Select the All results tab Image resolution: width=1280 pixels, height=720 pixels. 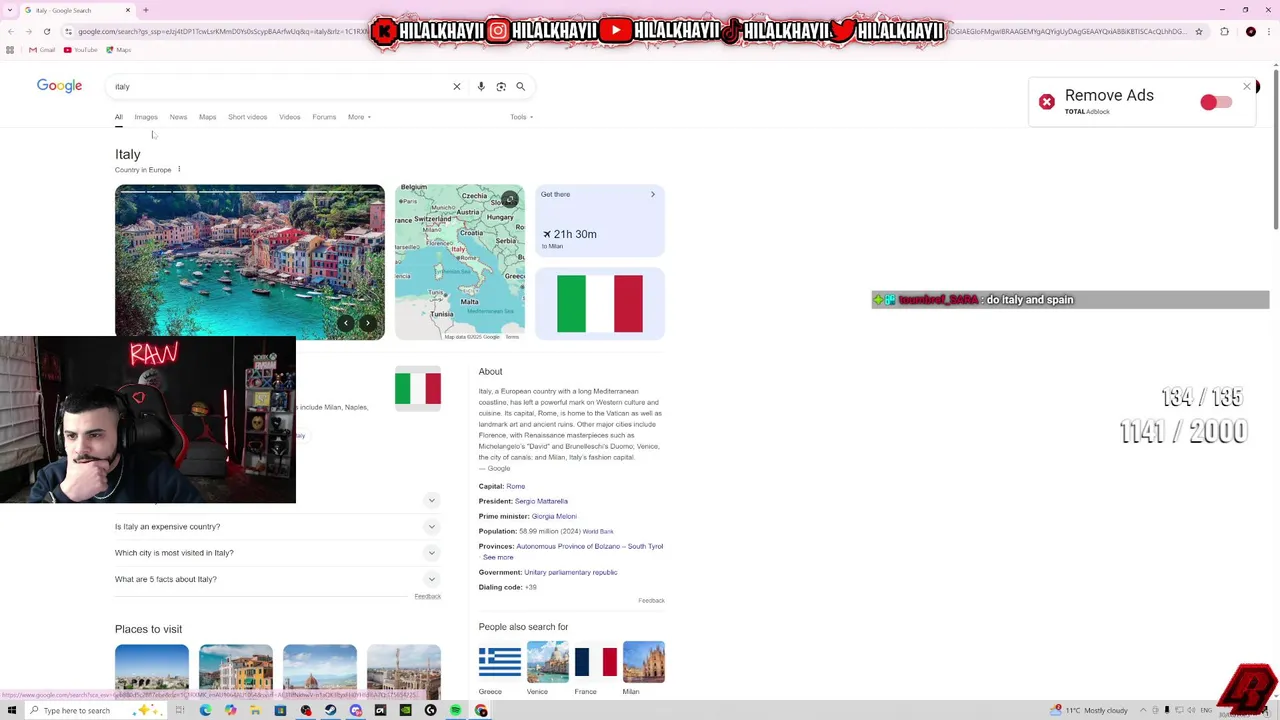coord(118,117)
